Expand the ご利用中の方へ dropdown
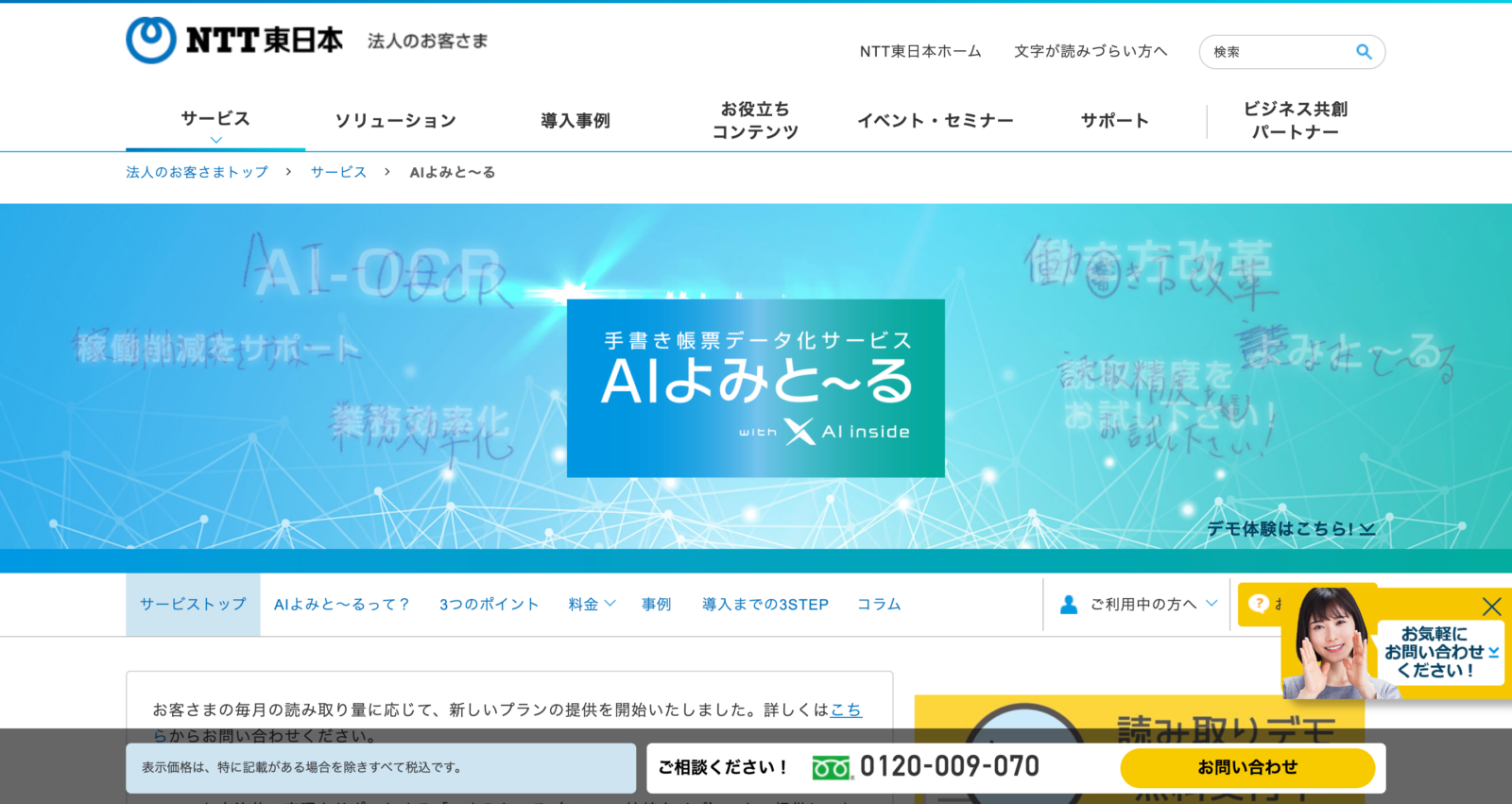The width and height of the screenshot is (1512, 804). click(1211, 604)
